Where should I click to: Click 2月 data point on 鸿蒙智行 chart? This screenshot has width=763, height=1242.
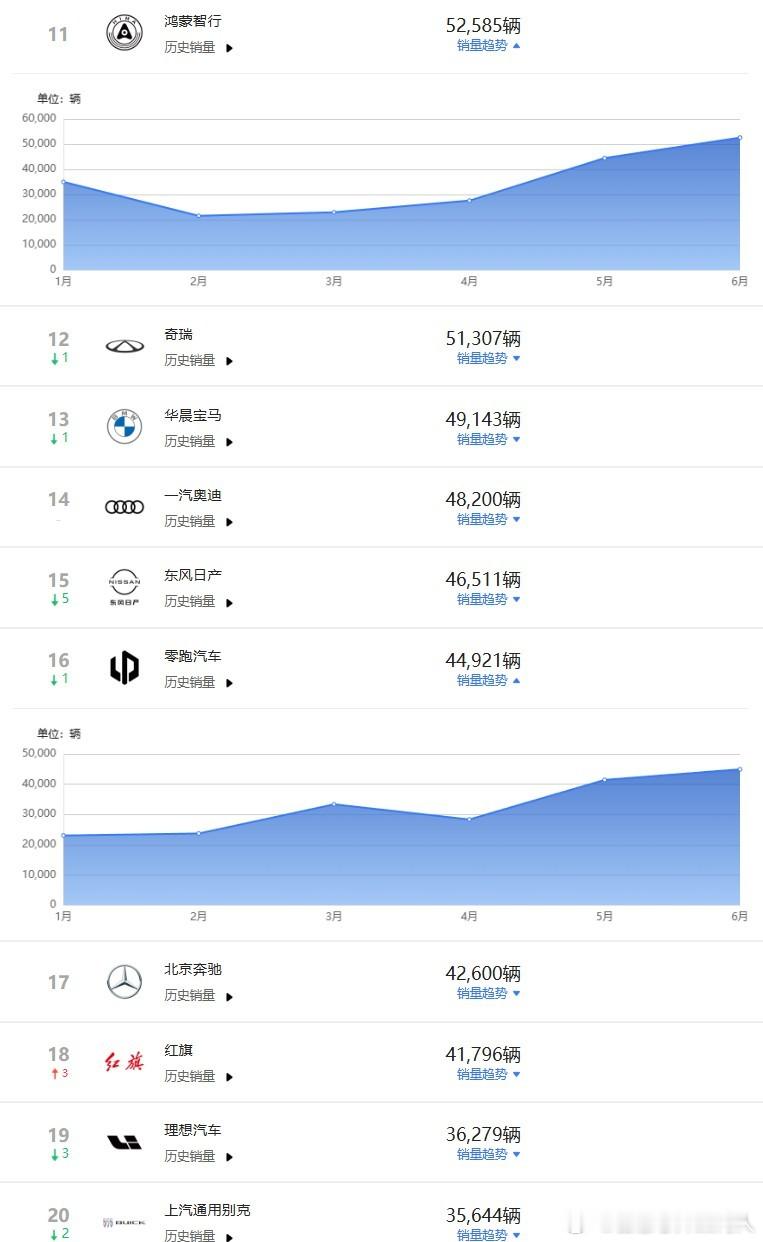(x=198, y=215)
